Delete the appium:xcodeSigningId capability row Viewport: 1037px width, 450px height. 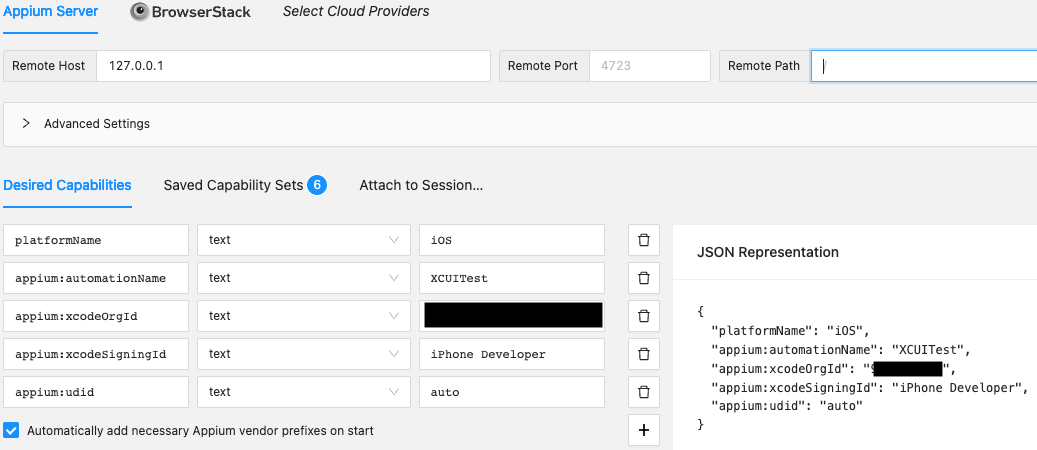(643, 354)
